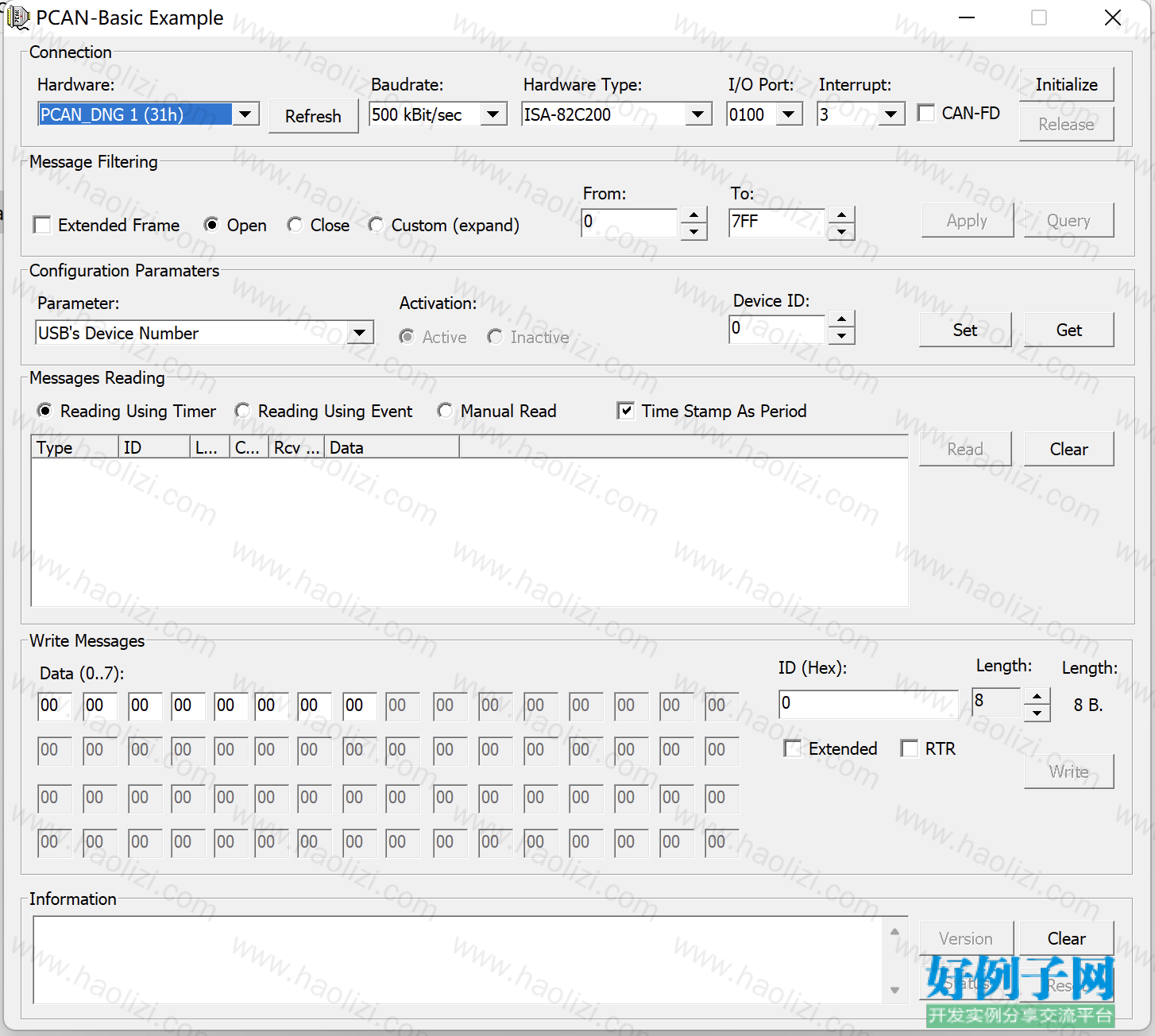This screenshot has height=1036, width=1155.
Task: Click the Set parameter button
Action: coord(966,330)
